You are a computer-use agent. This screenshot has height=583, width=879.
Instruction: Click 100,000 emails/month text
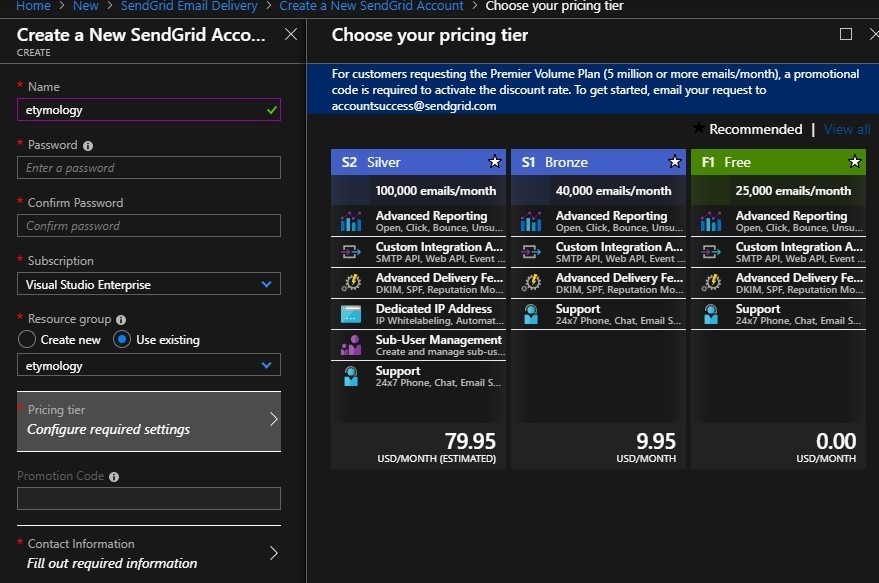click(436, 191)
